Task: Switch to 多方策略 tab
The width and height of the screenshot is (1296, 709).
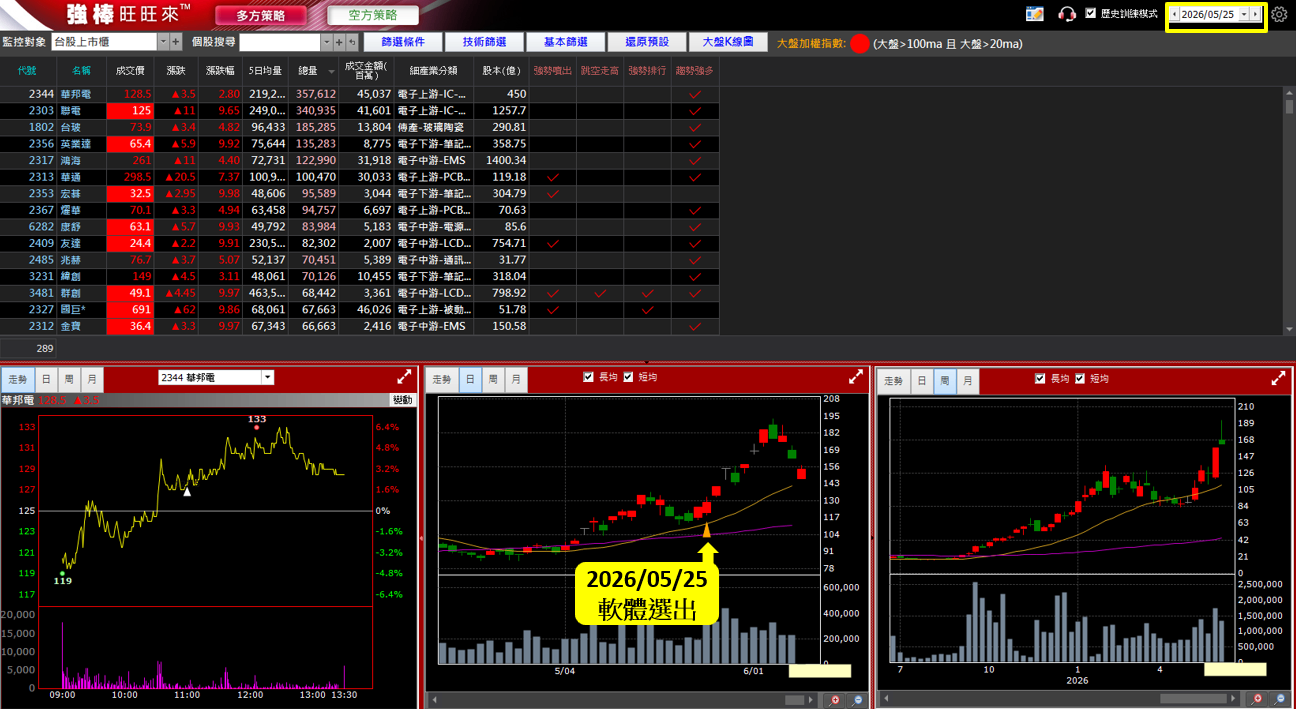Action: pyautogui.click(x=261, y=15)
